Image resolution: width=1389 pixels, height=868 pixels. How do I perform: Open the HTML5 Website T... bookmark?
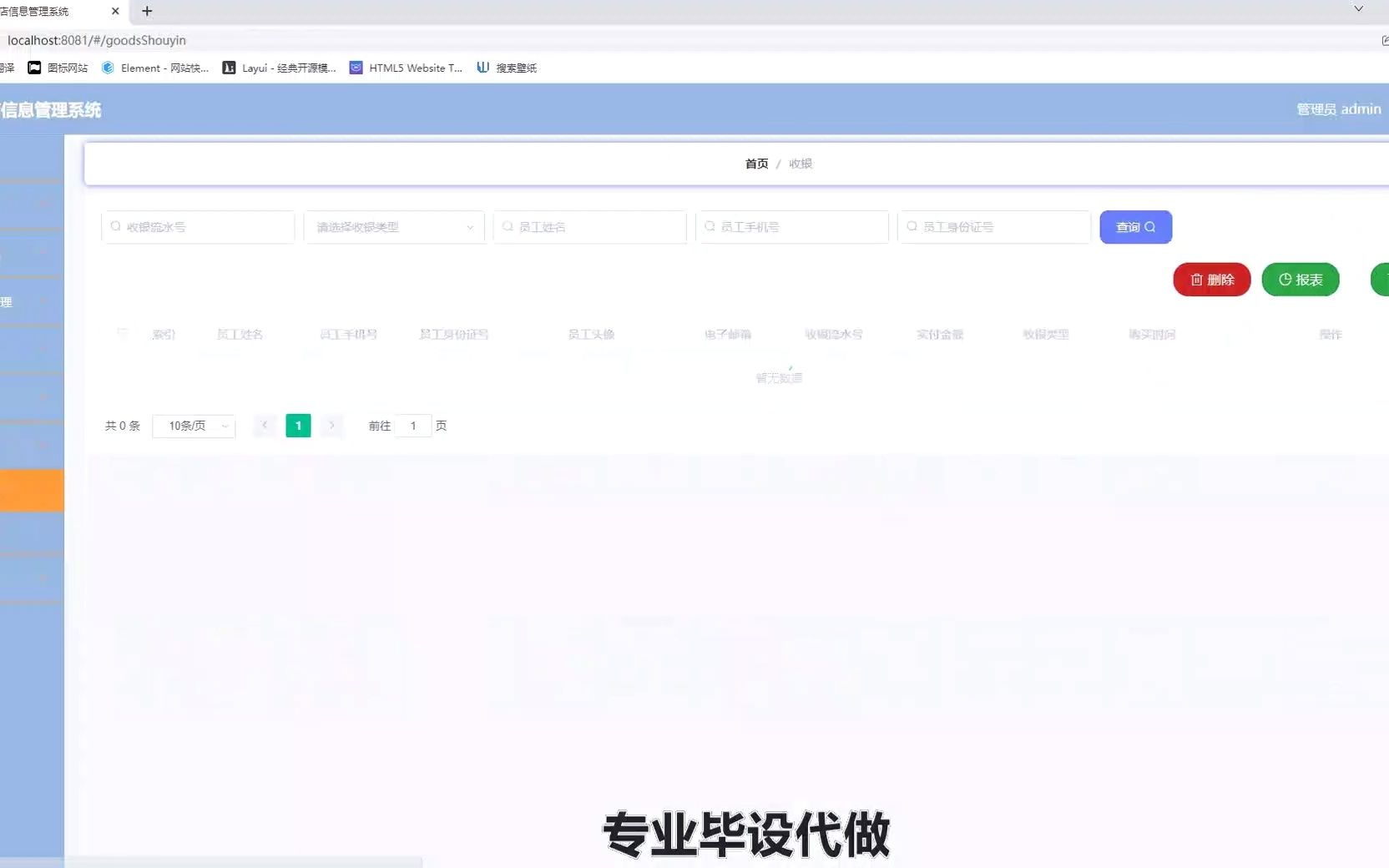coord(406,68)
